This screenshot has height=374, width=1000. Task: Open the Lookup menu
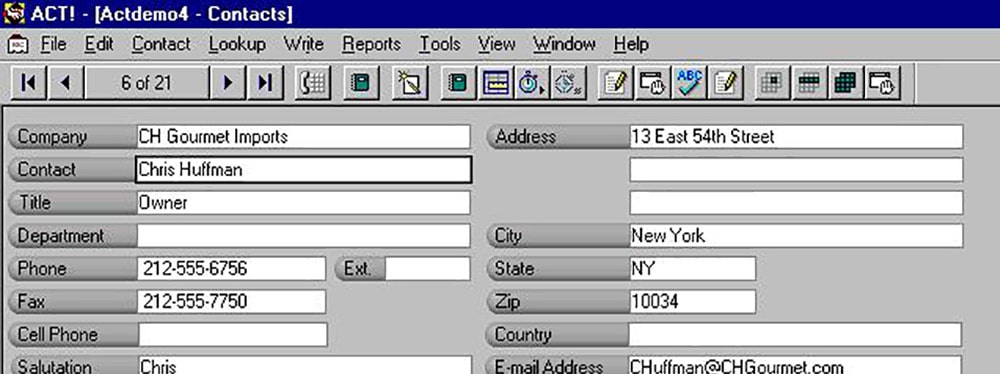[237, 44]
